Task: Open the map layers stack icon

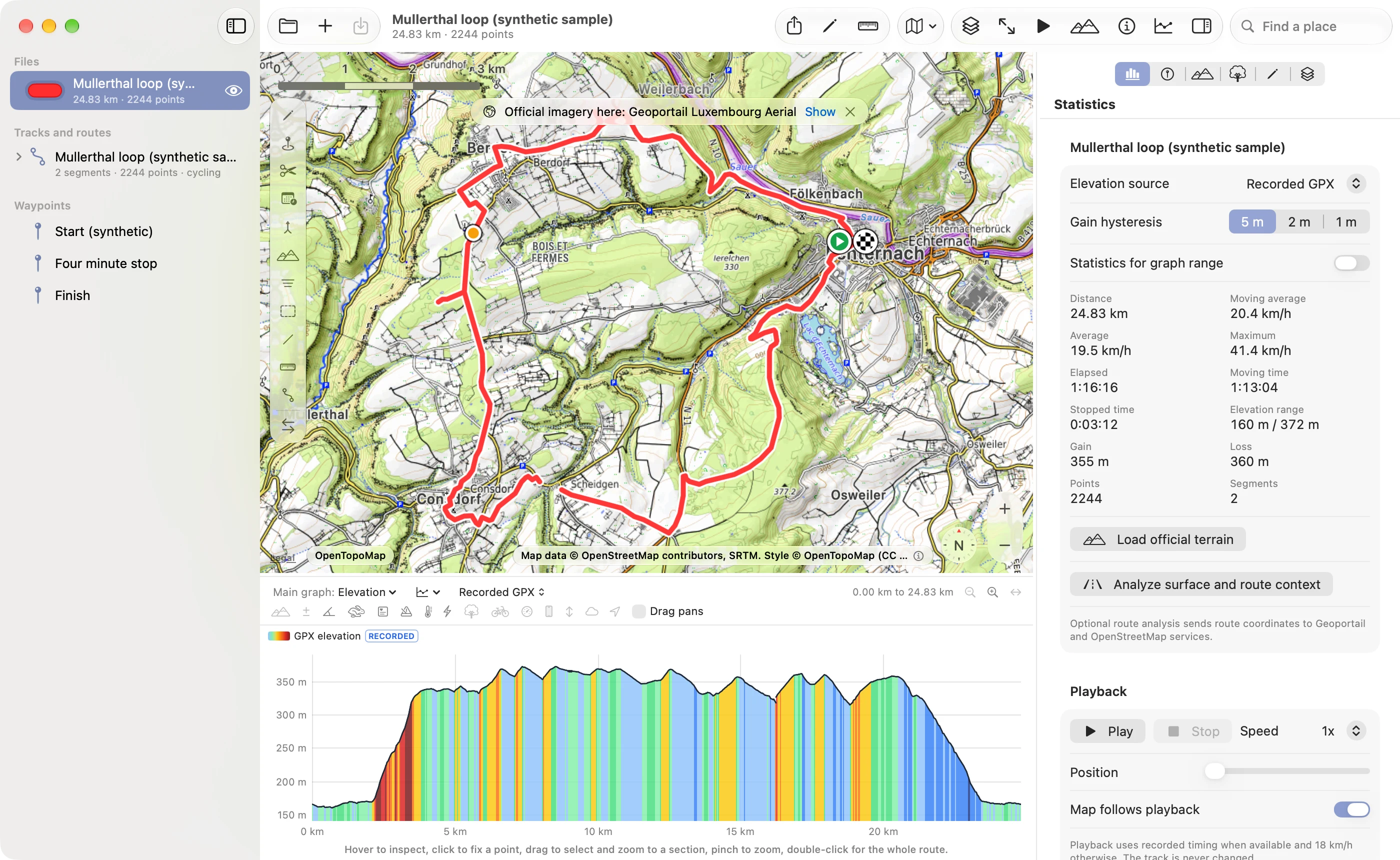Action: coord(970,26)
